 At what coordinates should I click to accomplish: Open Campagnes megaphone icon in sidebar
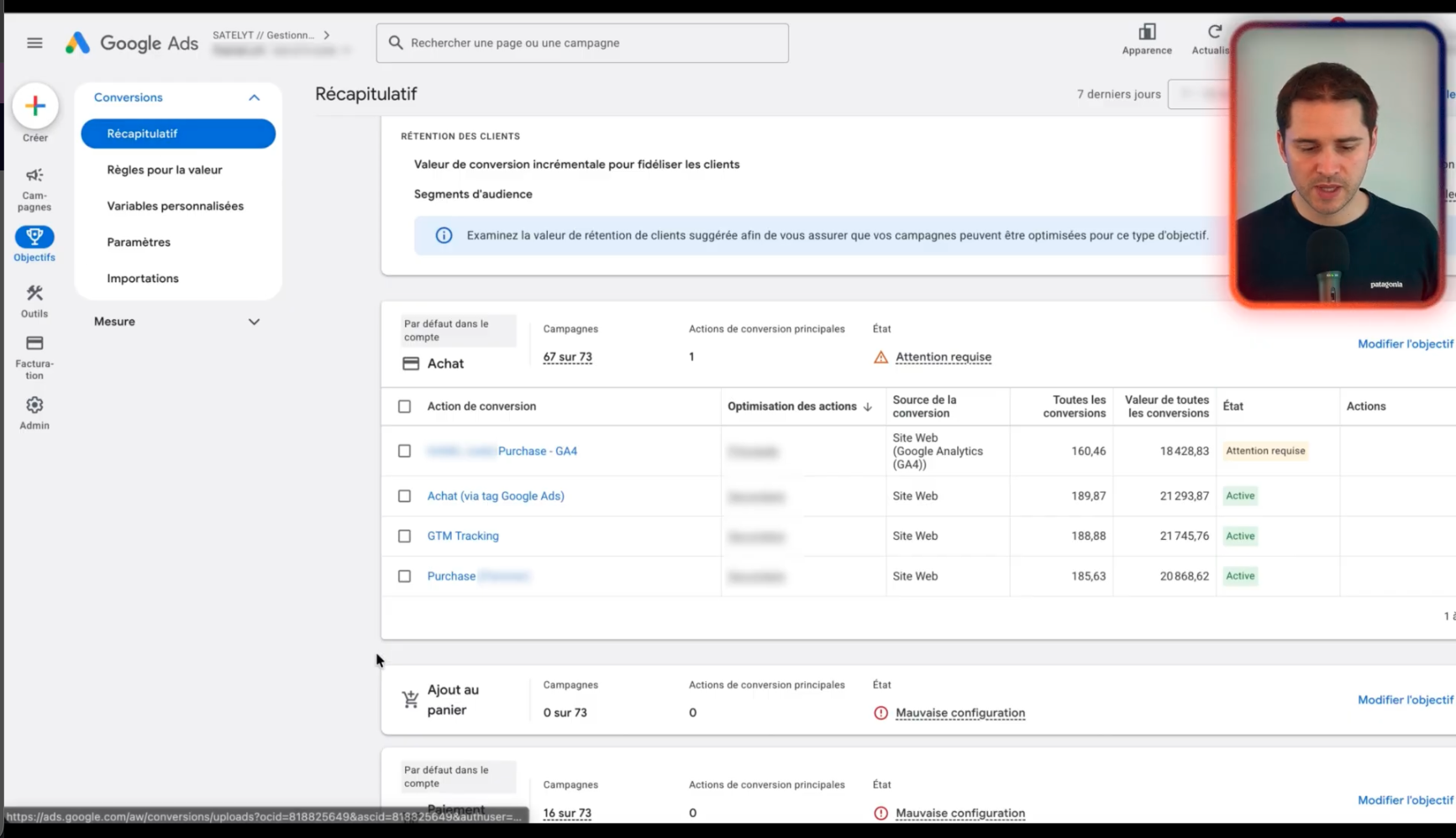34,175
